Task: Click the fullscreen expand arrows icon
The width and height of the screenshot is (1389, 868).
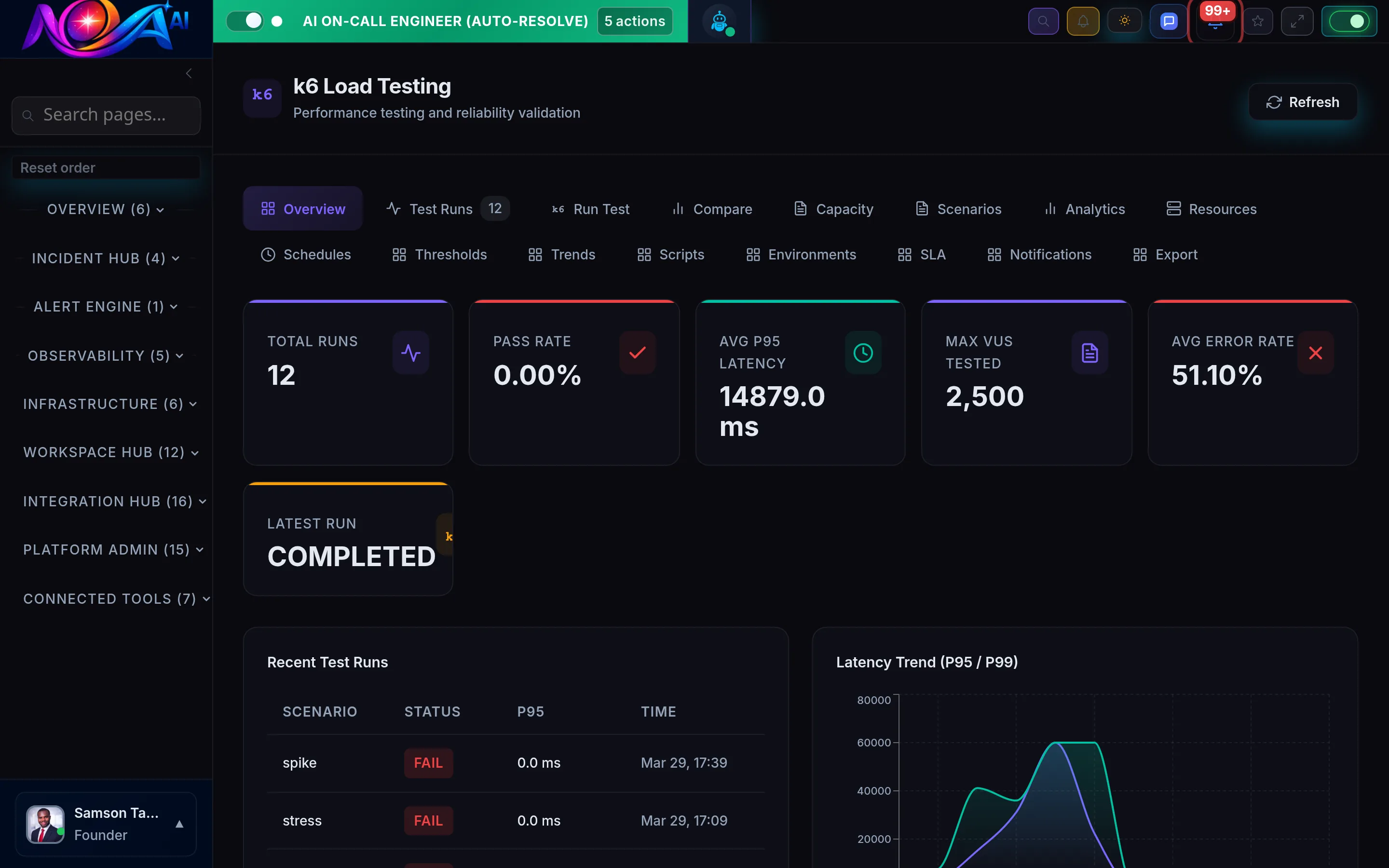Action: 1296,21
